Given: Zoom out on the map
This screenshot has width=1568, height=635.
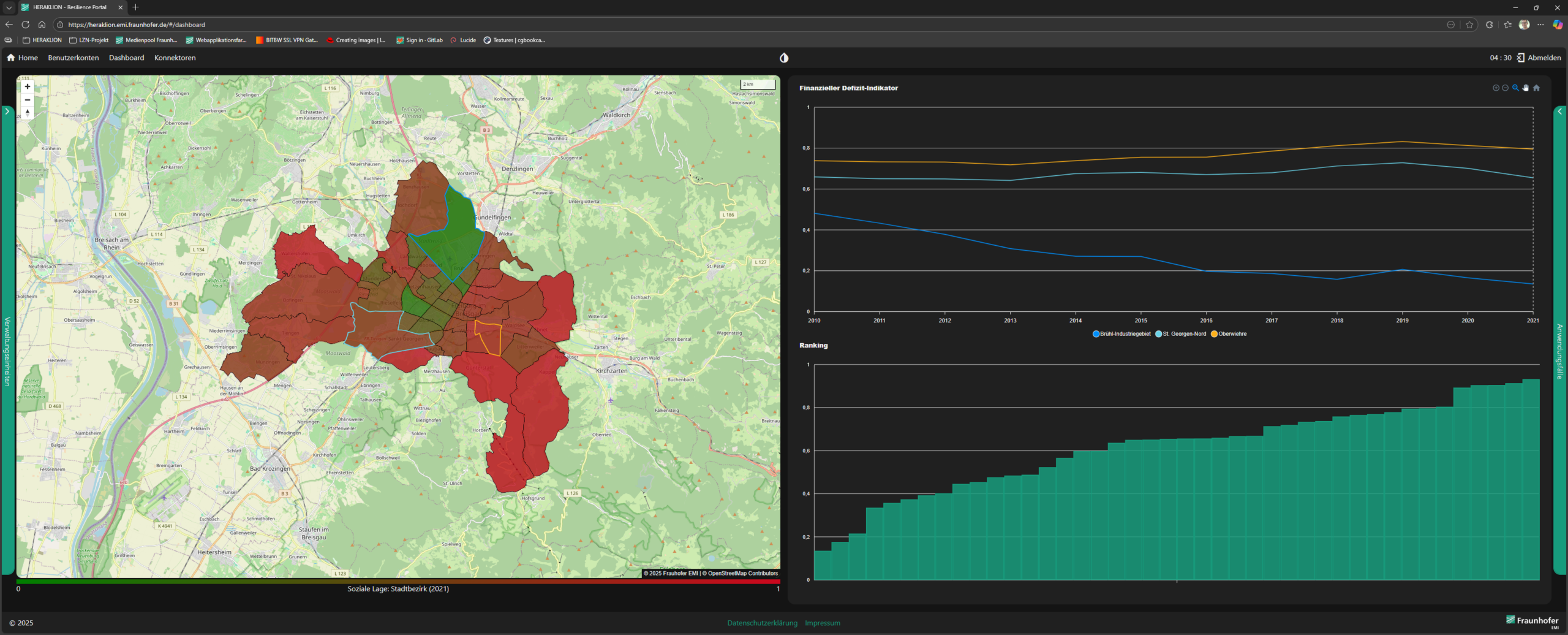Looking at the screenshot, I should (27, 100).
